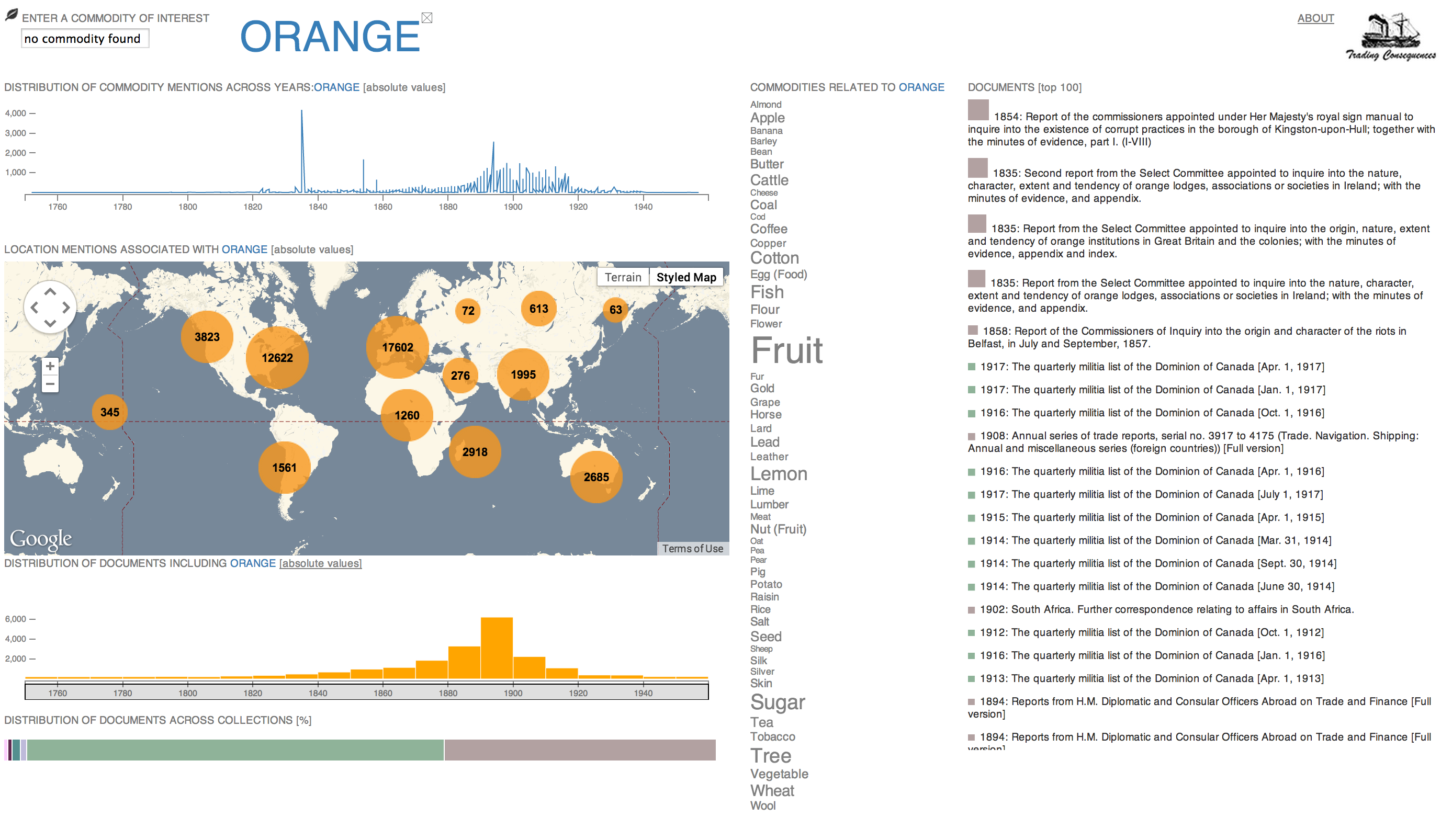The image size is (1441, 840).
Task: Select related commodity Fruit
Action: tap(786, 350)
